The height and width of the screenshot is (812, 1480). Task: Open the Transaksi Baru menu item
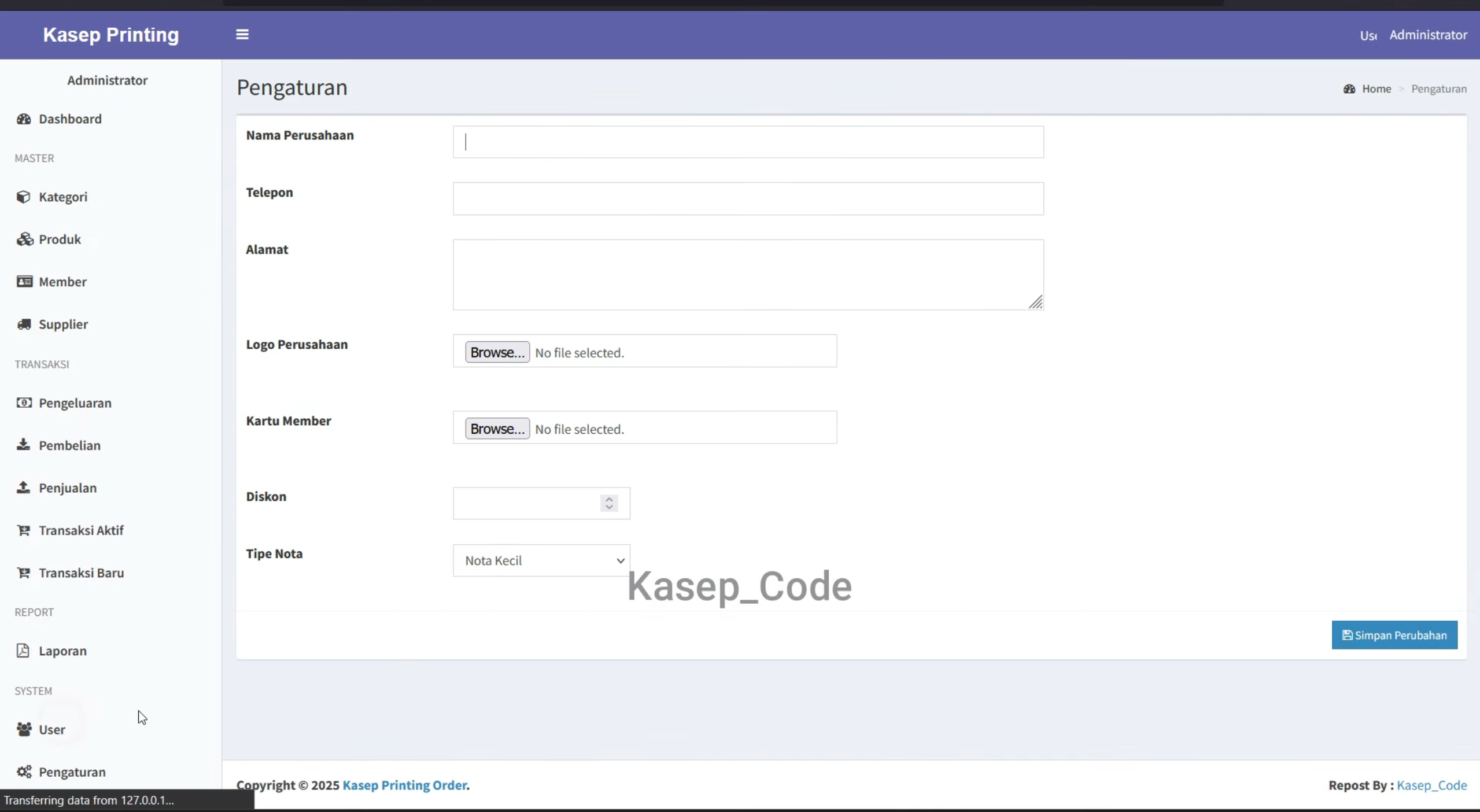[110, 573]
